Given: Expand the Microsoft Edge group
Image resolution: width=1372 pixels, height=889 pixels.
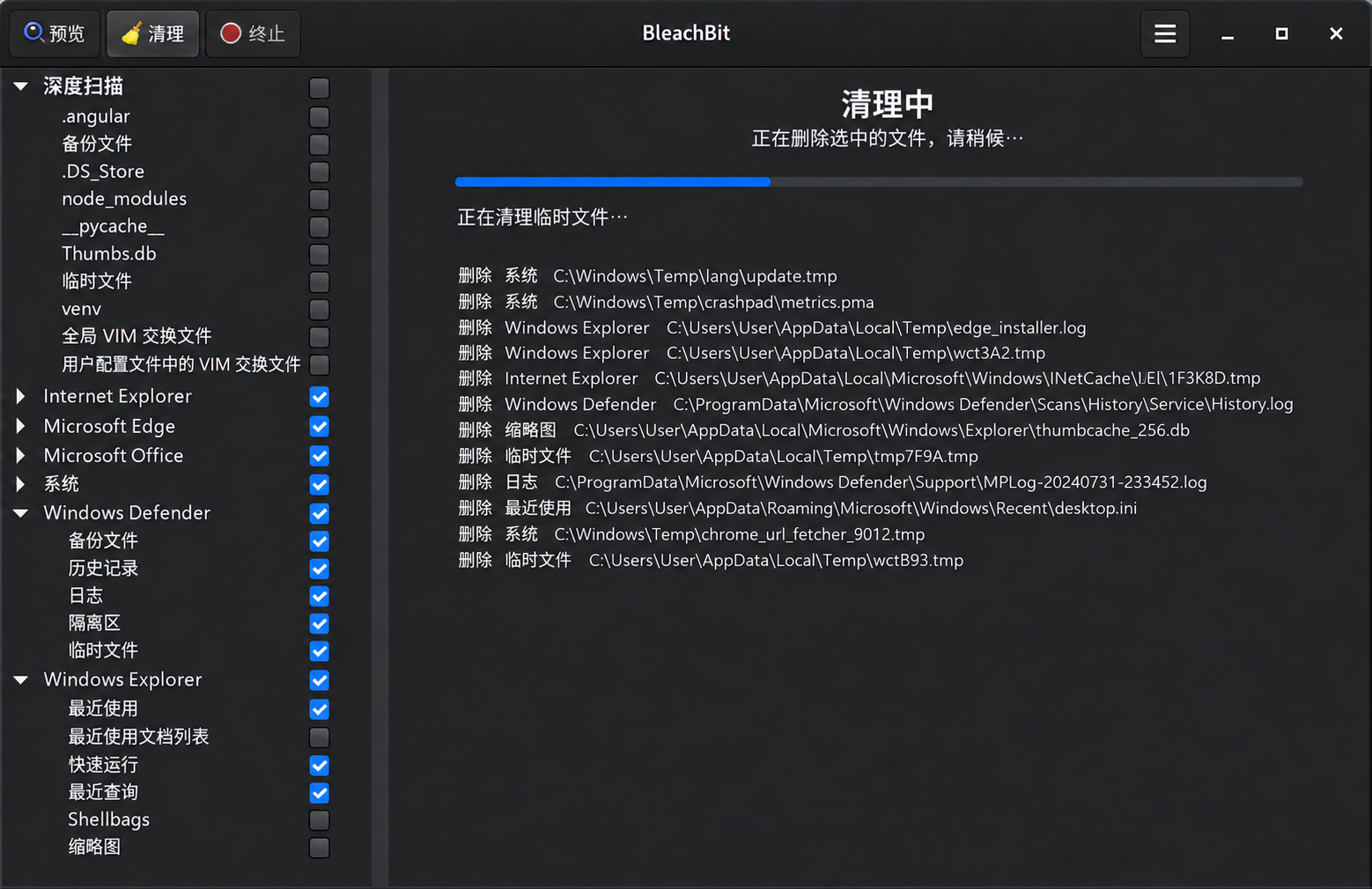Looking at the screenshot, I should 20,426.
